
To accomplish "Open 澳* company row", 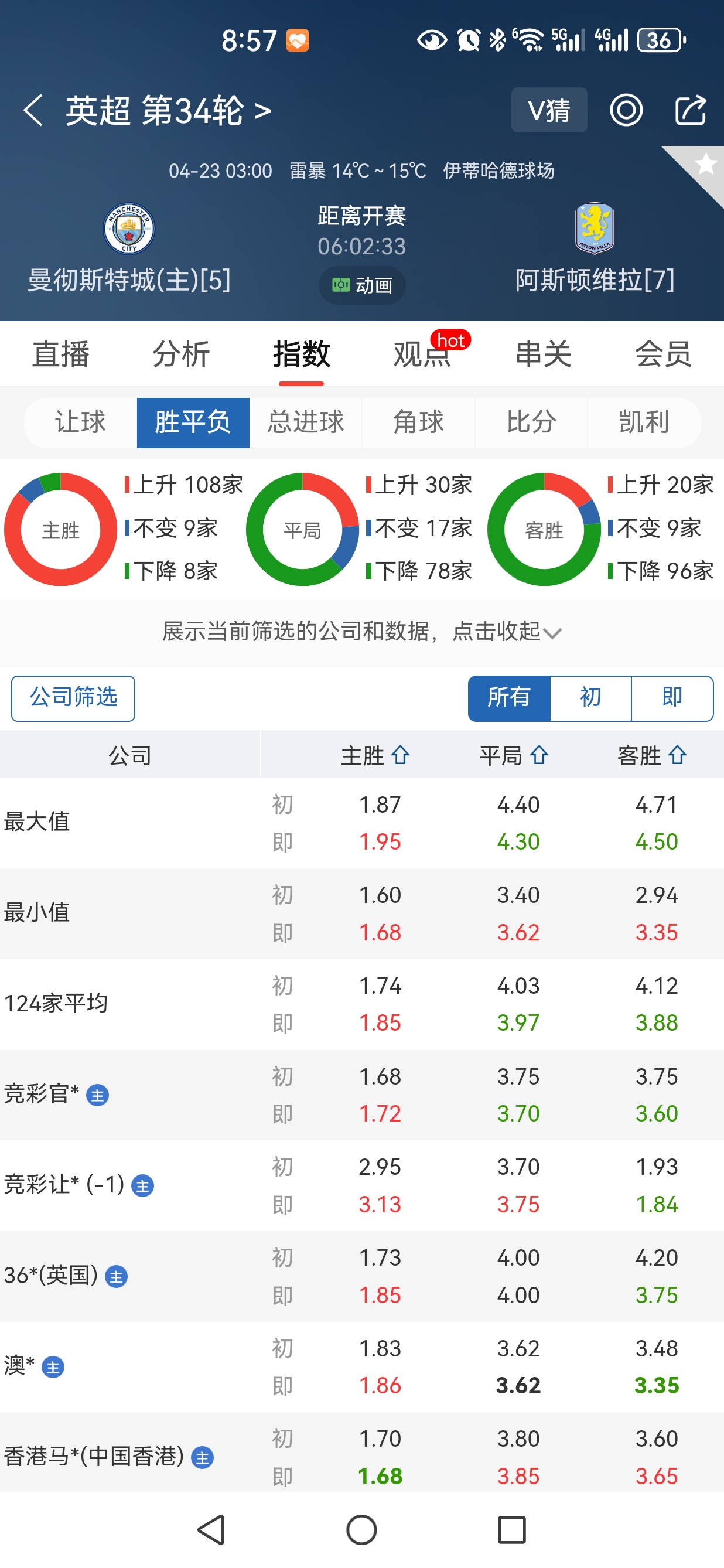I will click(x=362, y=1367).
